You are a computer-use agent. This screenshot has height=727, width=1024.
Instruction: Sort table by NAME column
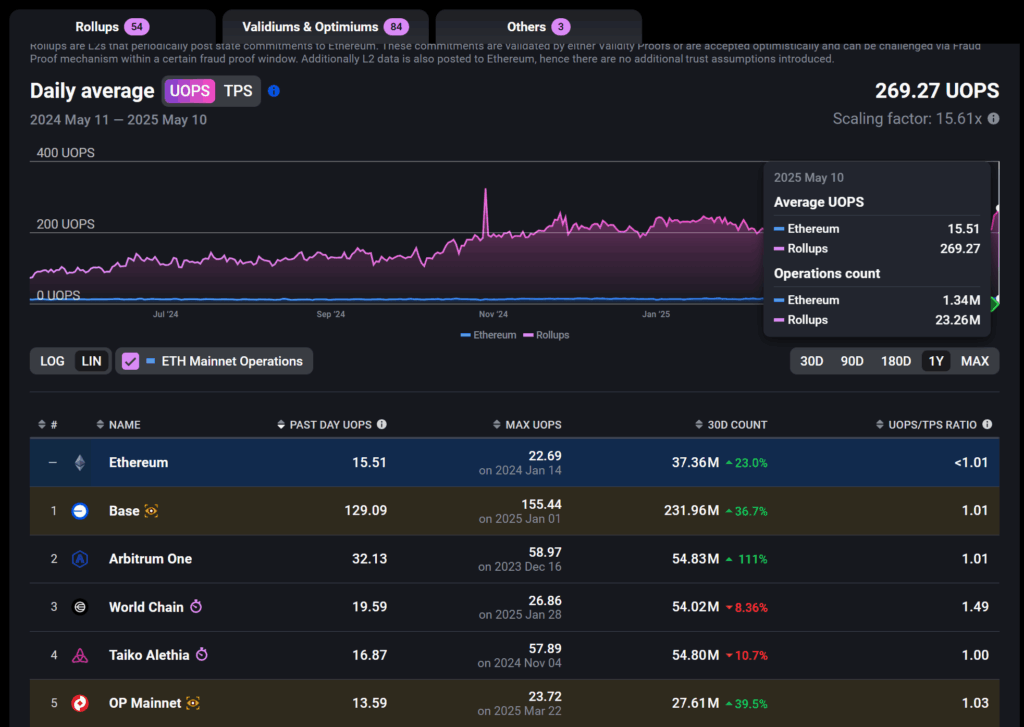[x=118, y=425]
